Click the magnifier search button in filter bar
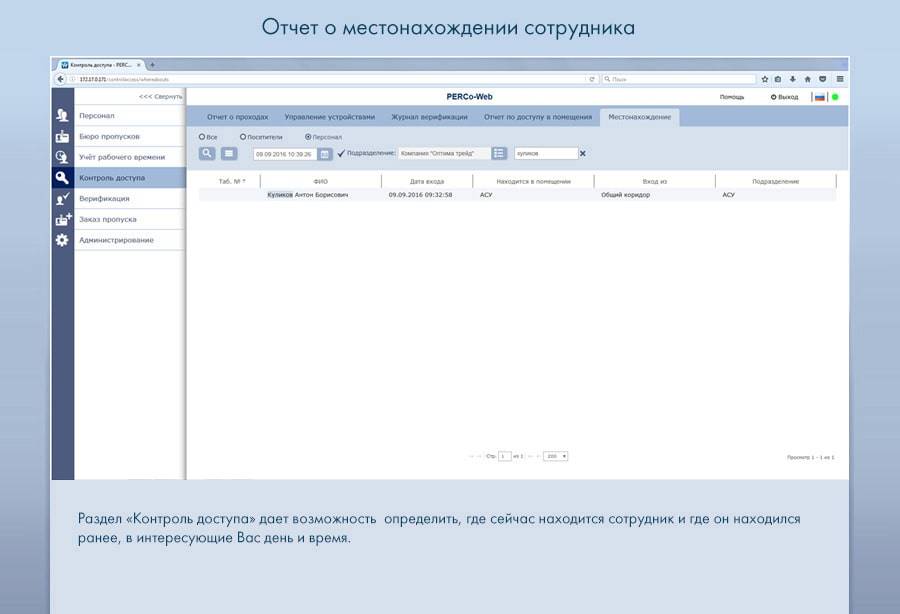Image resolution: width=900 pixels, height=614 pixels. click(207, 153)
